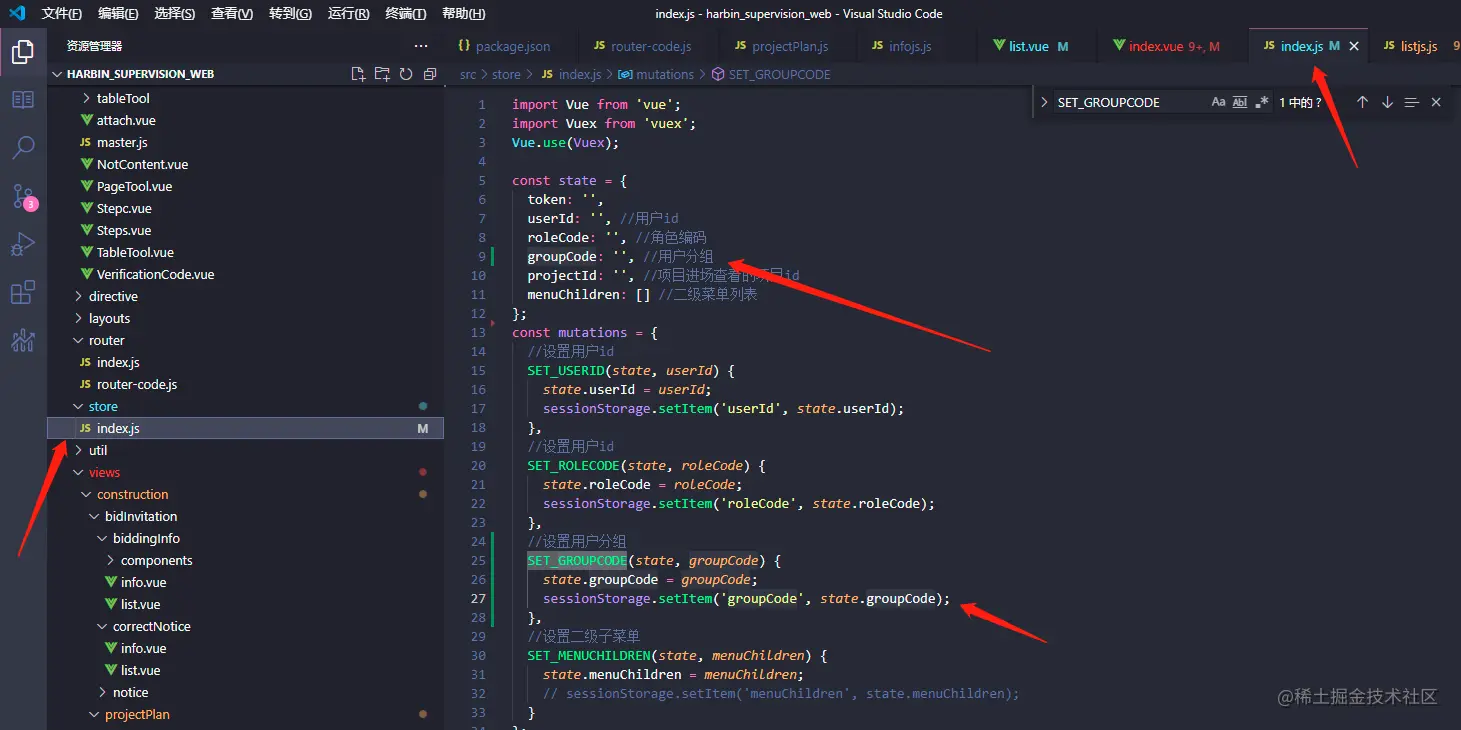Screen dimensions: 1461x730
Task: Open Source Control view with badge 3
Action: pyautogui.click(x=23, y=196)
